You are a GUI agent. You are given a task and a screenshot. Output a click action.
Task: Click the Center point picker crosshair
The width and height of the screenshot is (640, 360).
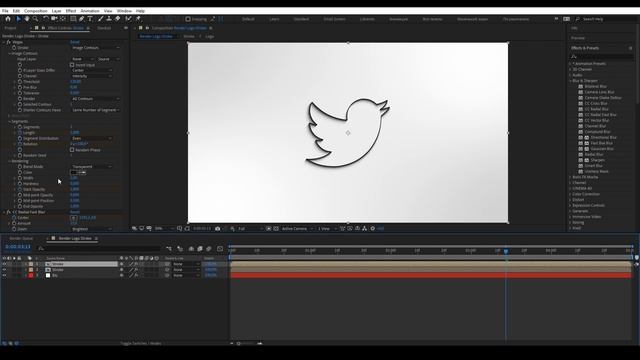(x=74, y=218)
